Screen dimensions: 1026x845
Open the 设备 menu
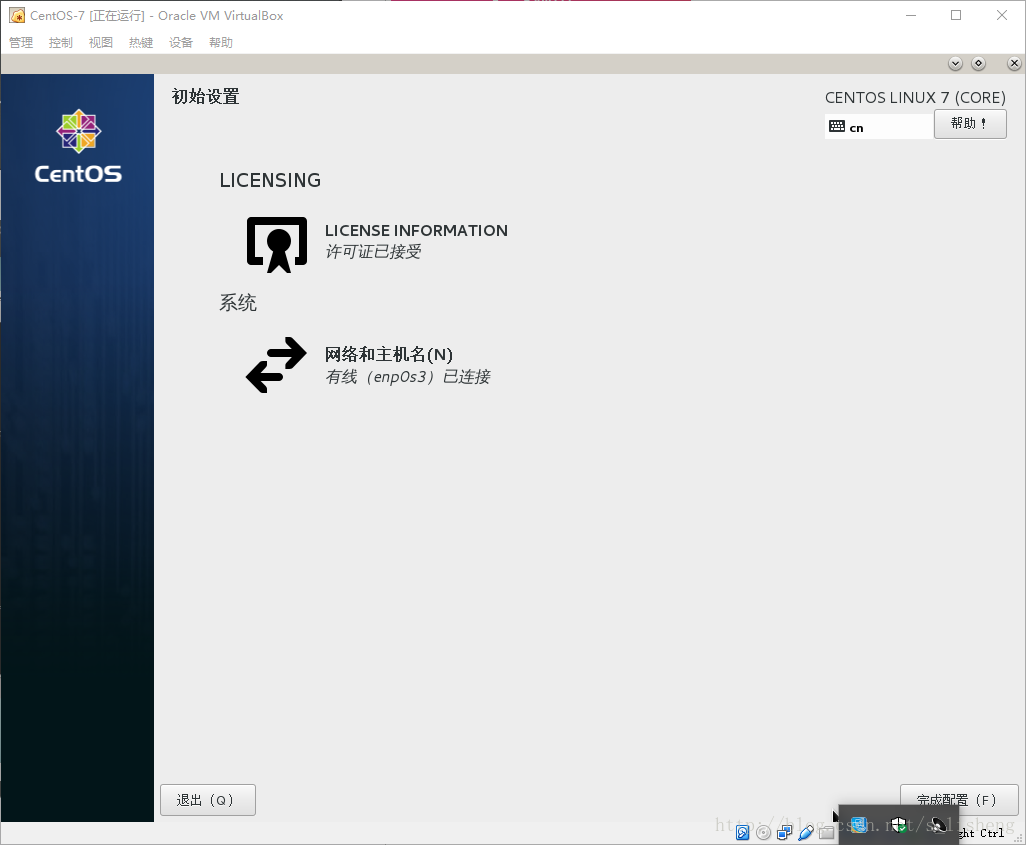click(x=181, y=43)
